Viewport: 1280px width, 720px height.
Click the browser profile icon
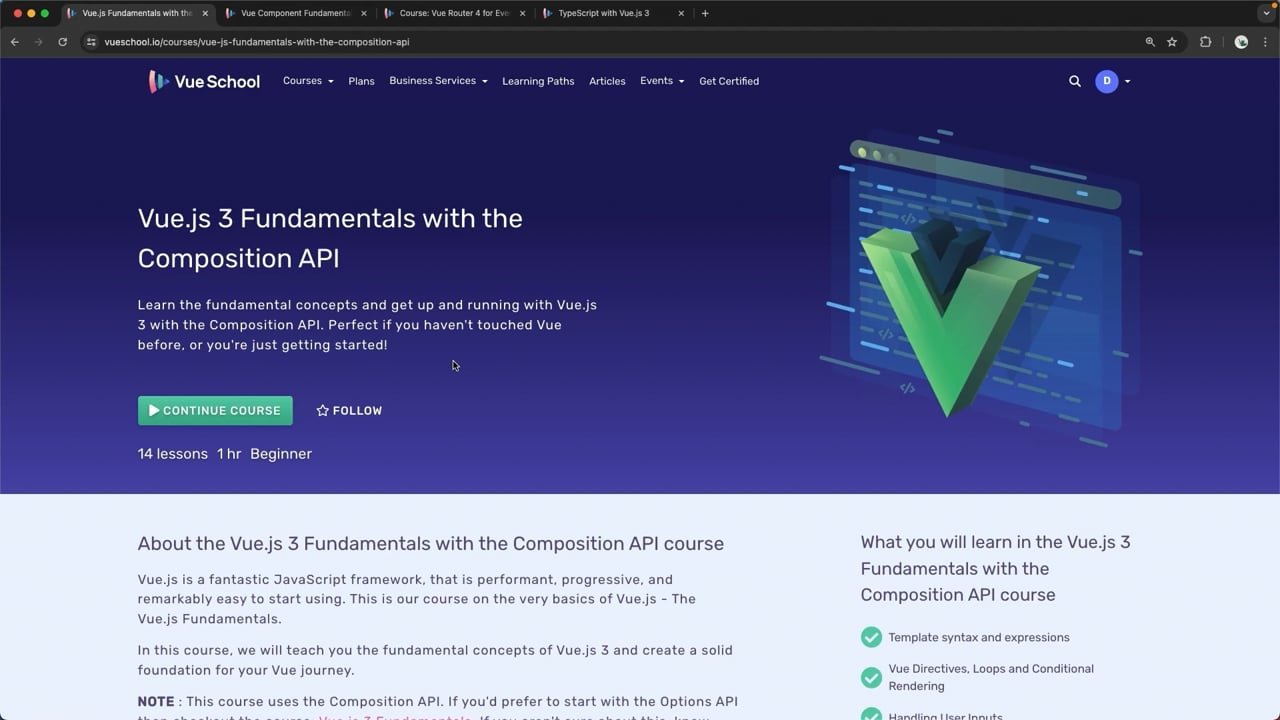coord(1241,42)
